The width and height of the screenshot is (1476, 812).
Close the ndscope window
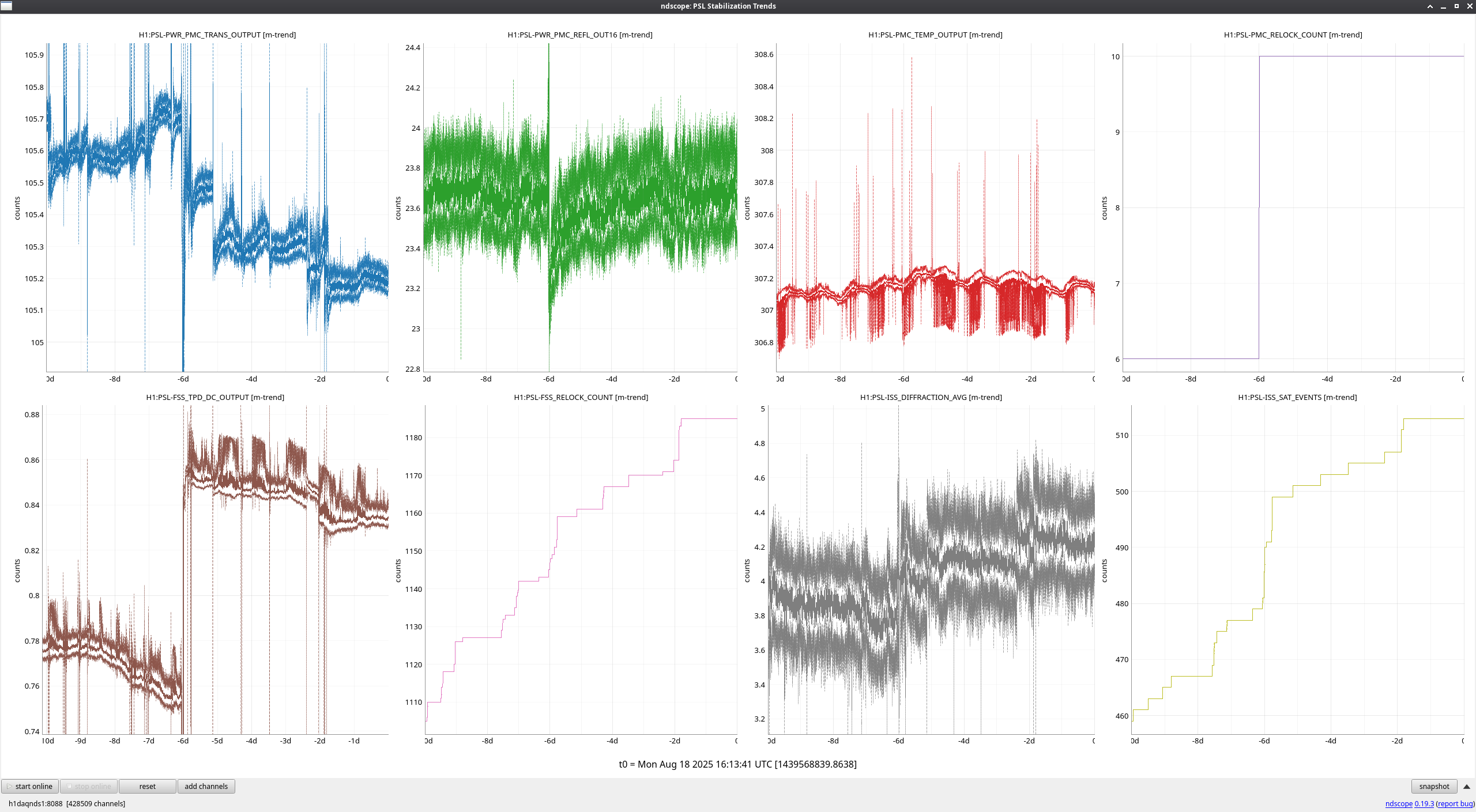[1470, 6]
